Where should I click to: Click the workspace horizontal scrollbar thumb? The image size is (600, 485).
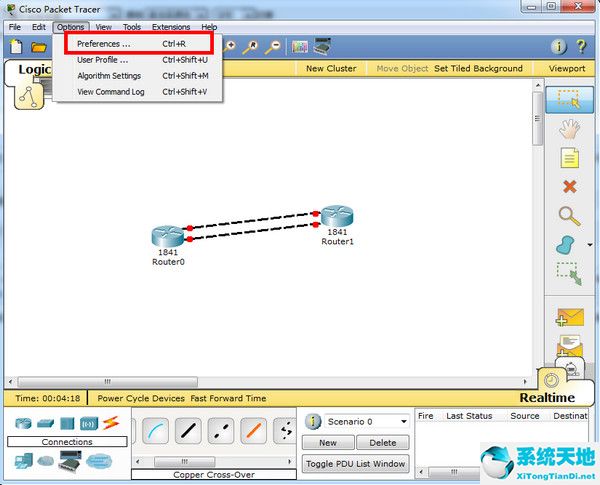[x=108, y=382]
